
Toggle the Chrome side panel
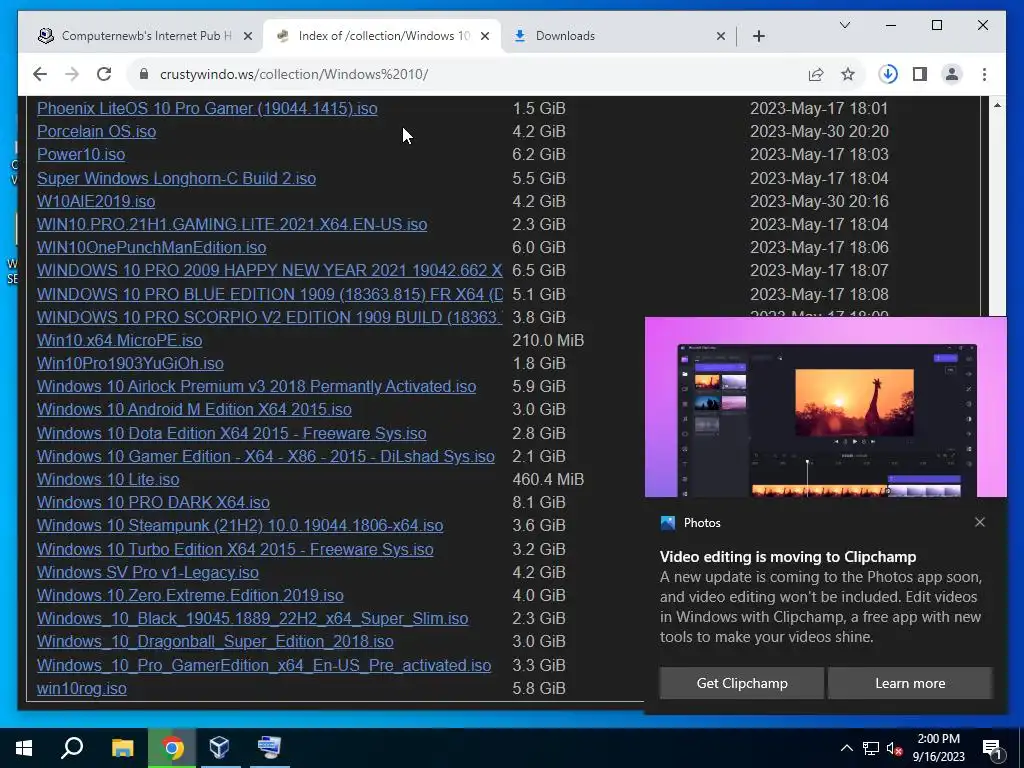click(x=920, y=74)
